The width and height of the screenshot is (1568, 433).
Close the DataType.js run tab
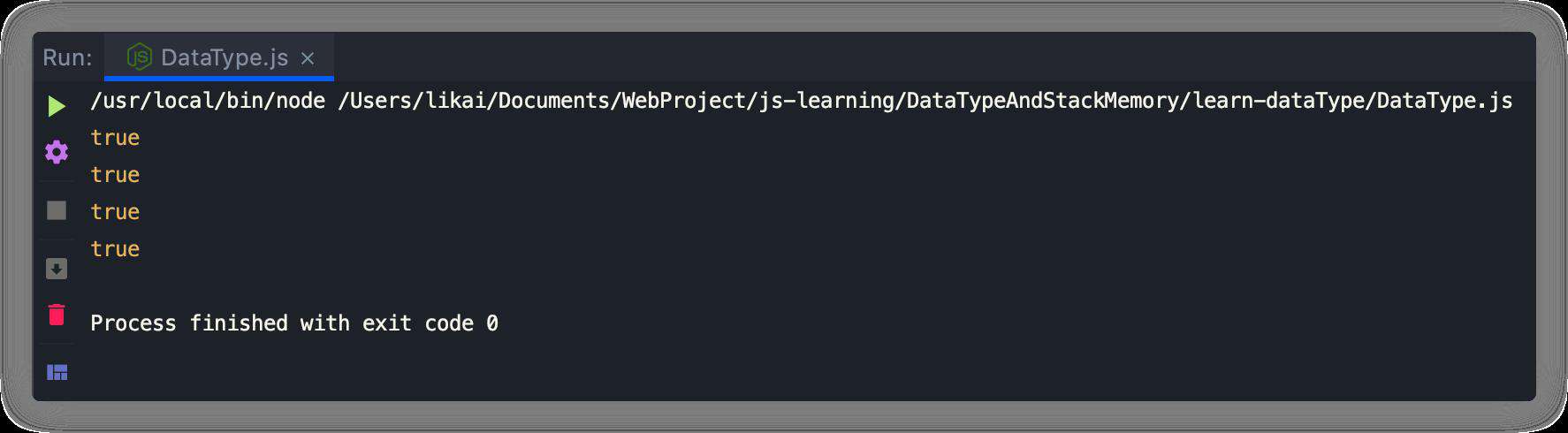tap(308, 58)
